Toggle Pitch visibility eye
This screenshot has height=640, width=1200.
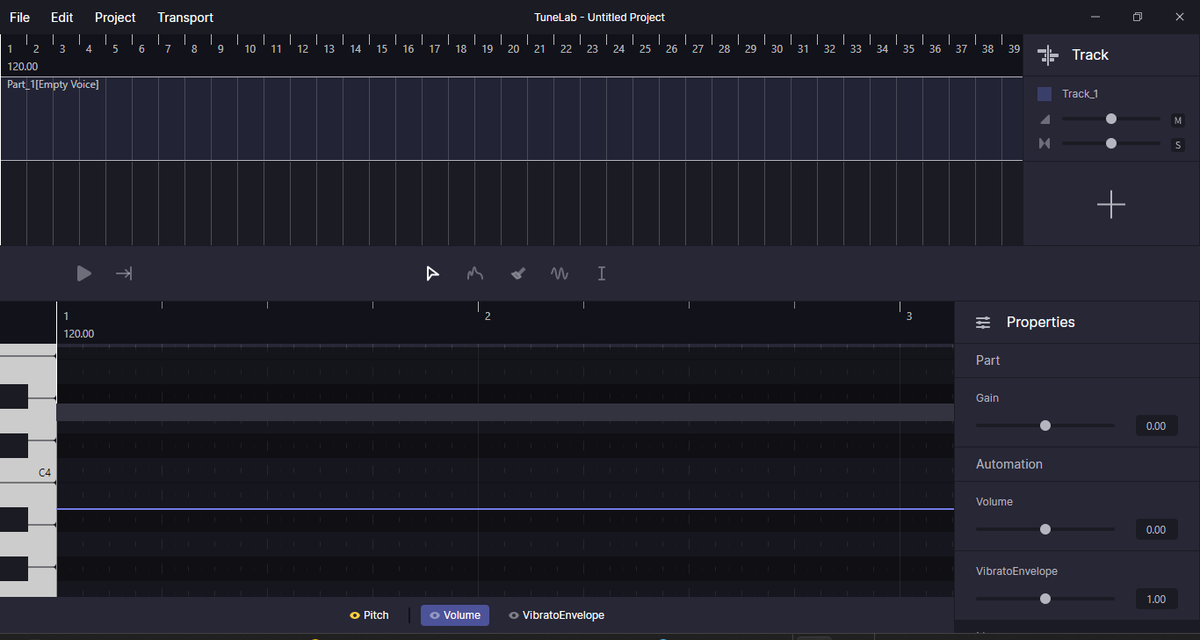354,615
